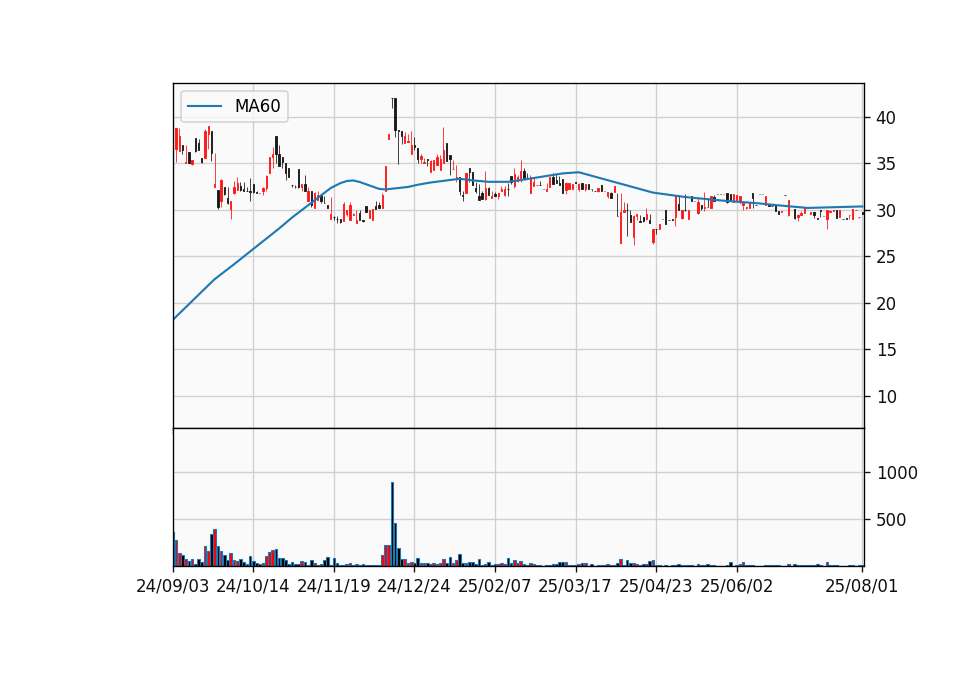Click the 24/11/19 date label
The height and width of the screenshot is (690, 960).
click(334, 586)
